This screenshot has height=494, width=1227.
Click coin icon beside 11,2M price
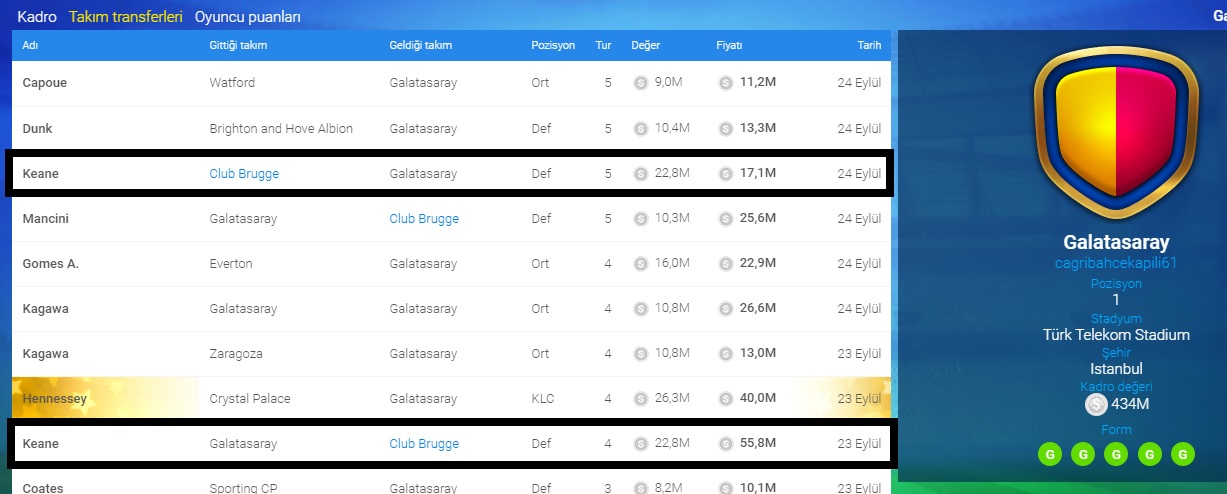point(726,83)
